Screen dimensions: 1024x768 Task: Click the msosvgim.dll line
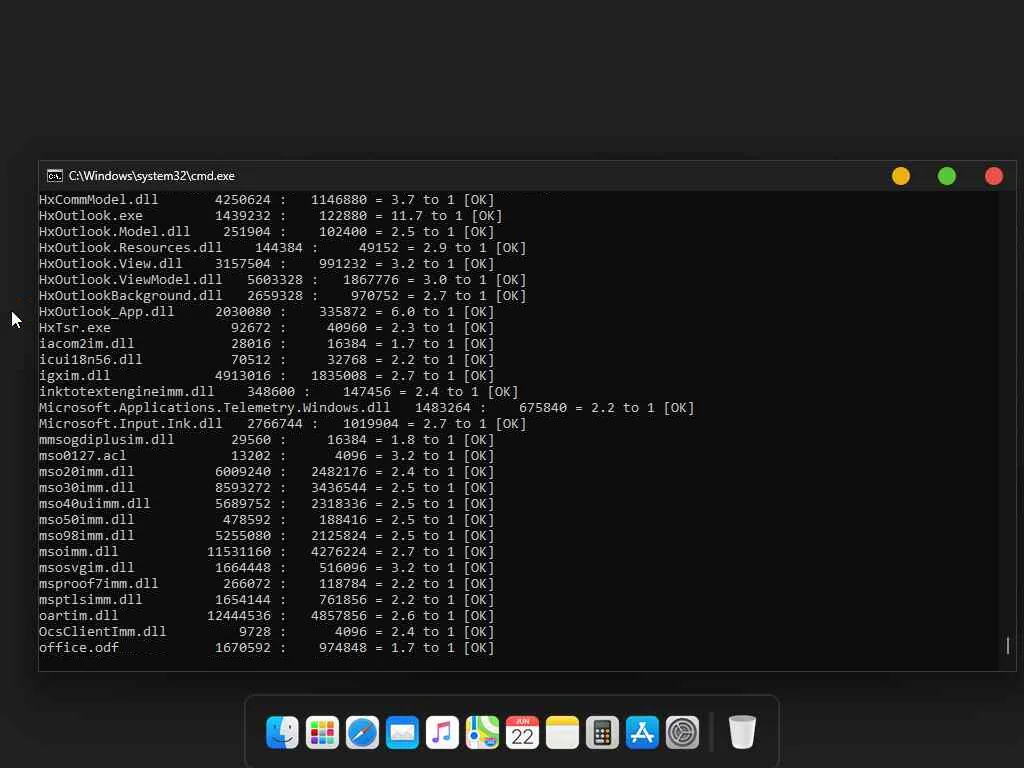point(266,568)
